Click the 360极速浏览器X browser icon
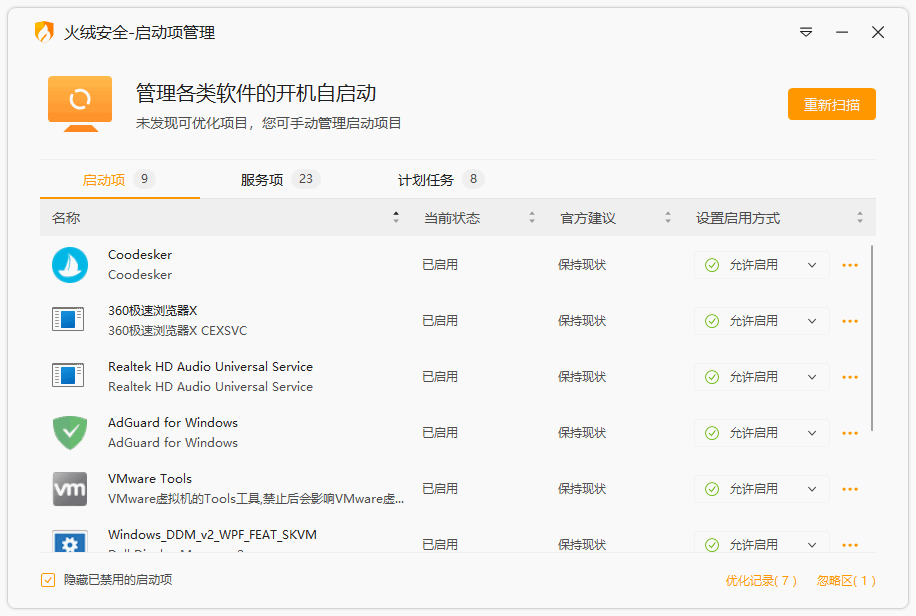The height and width of the screenshot is (616, 916). tap(69, 320)
